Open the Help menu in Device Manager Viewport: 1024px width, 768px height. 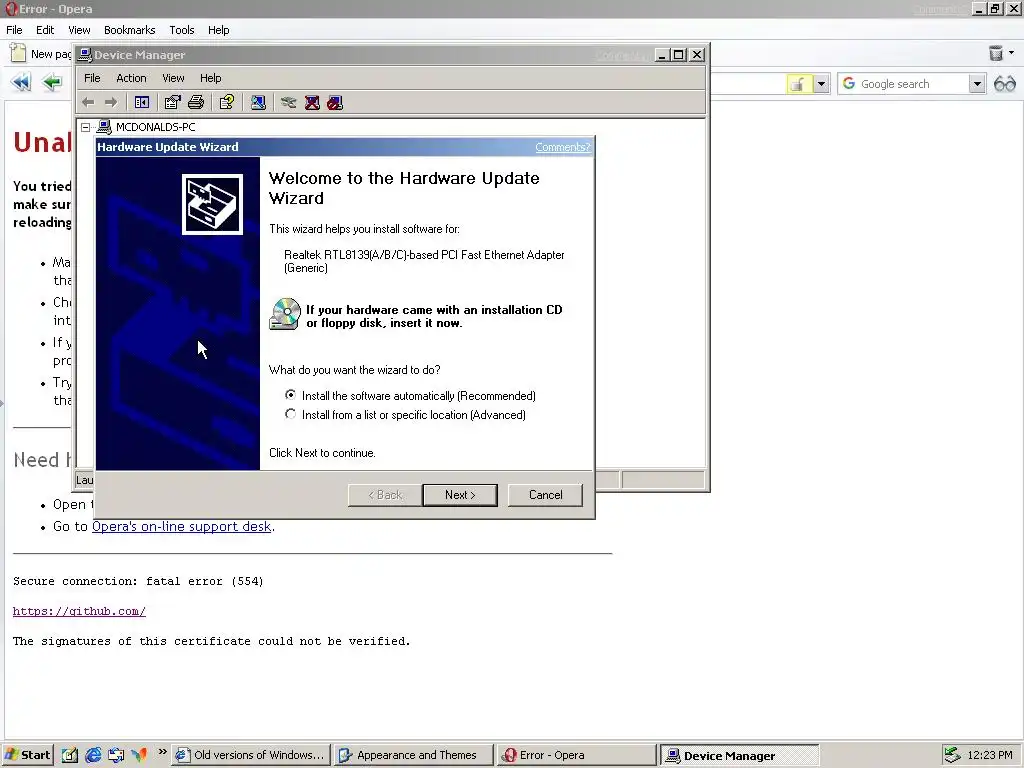(x=210, y=78)
